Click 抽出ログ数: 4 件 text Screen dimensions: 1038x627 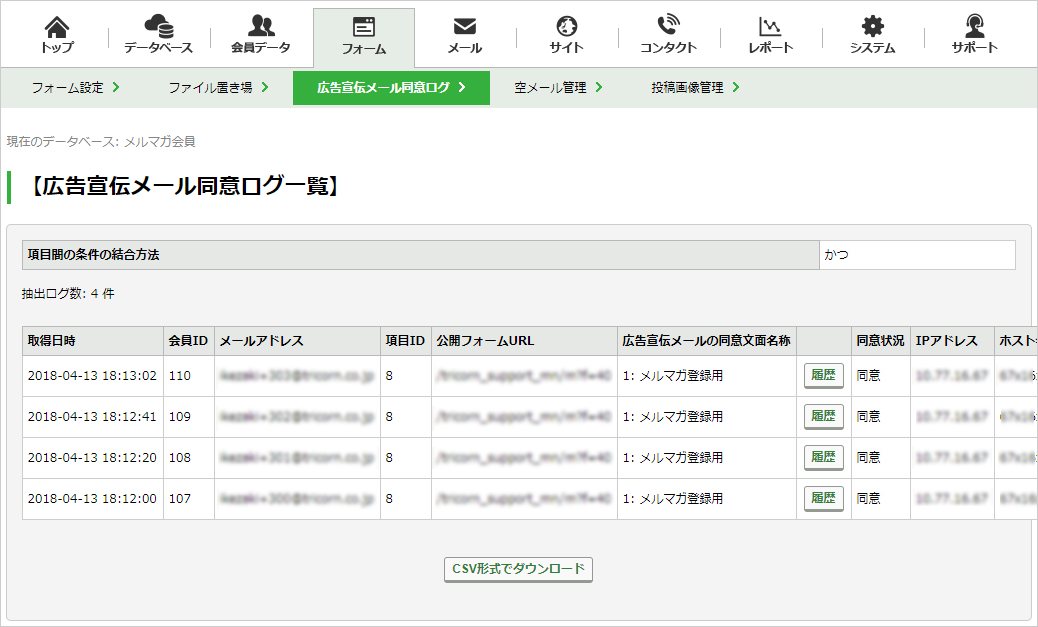click(x=68, y=294)
